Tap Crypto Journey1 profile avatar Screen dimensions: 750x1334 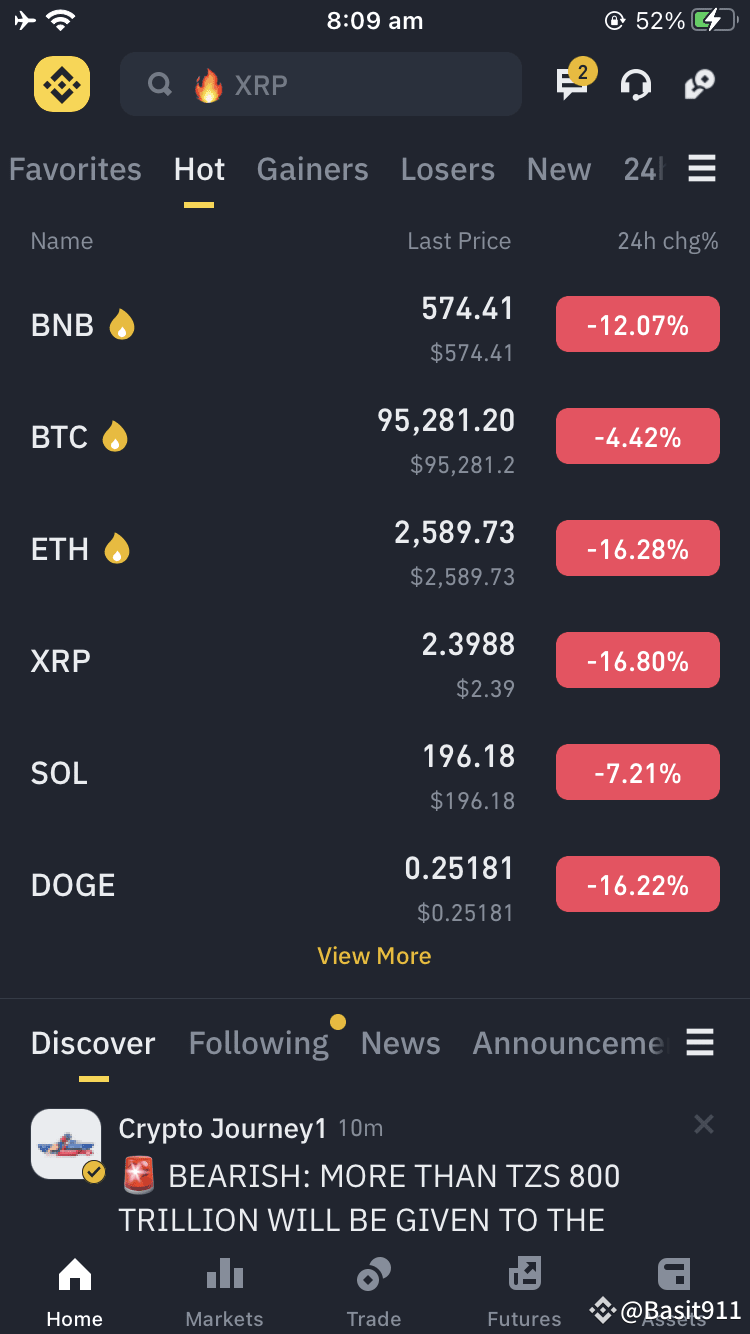[x=66, y=1144]
